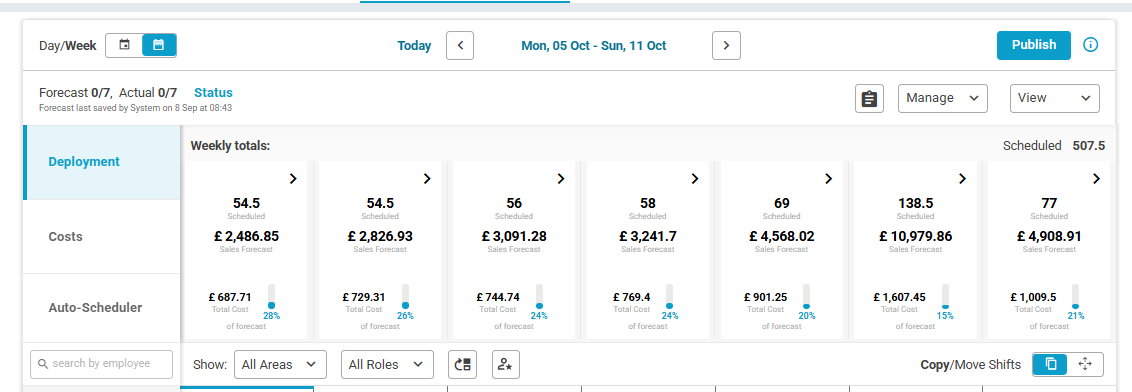1132x392 pixels.
Task: Open the View dropdown
Action: (1055, 98)
